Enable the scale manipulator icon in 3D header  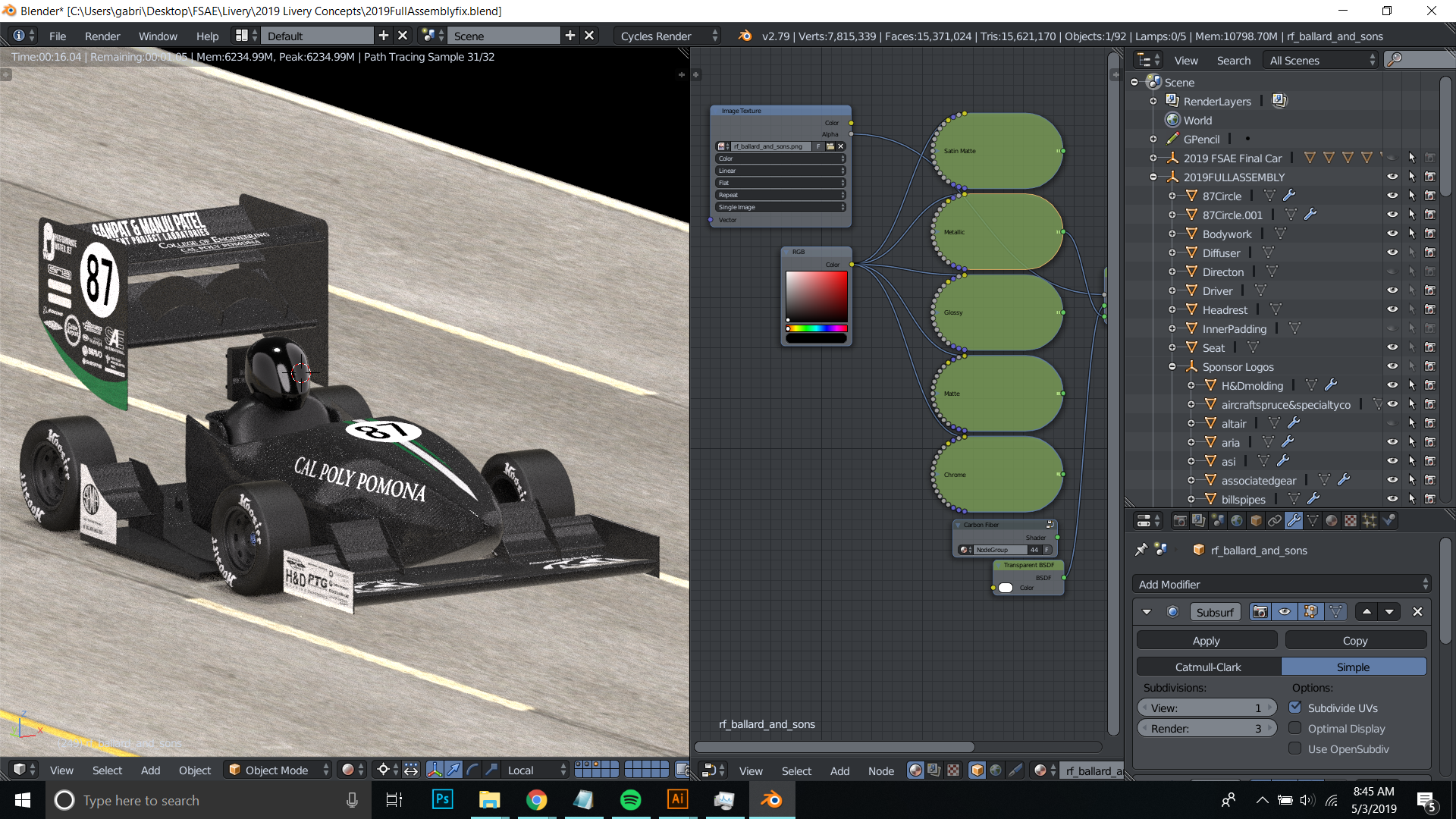tap(491, 770)
